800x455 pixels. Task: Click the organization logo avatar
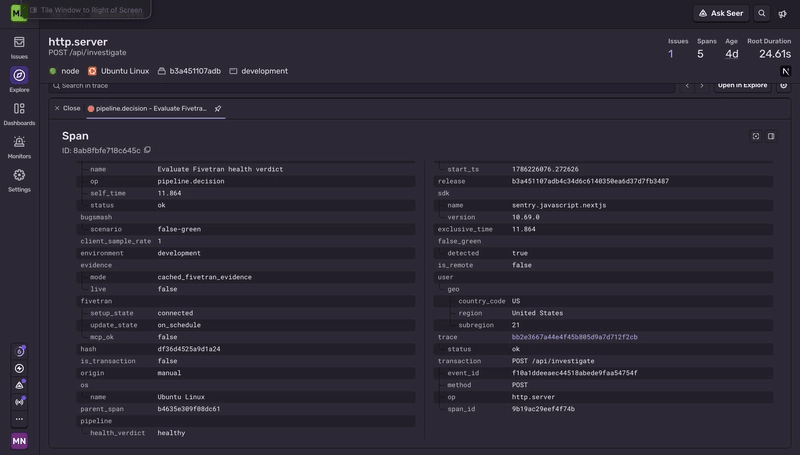(19, 12)
